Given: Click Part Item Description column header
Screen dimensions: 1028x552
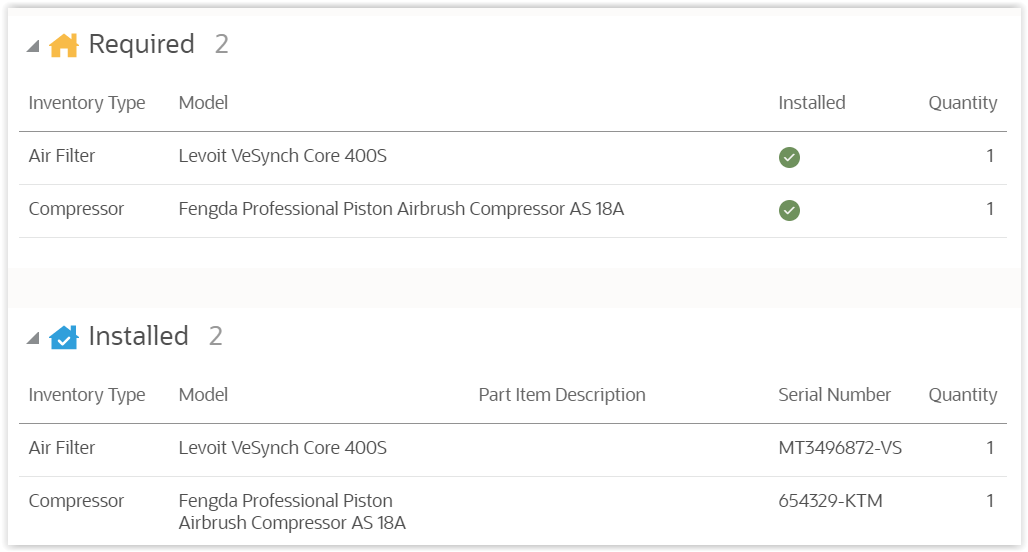Looking at the screenshot, I should coord(561,395).
